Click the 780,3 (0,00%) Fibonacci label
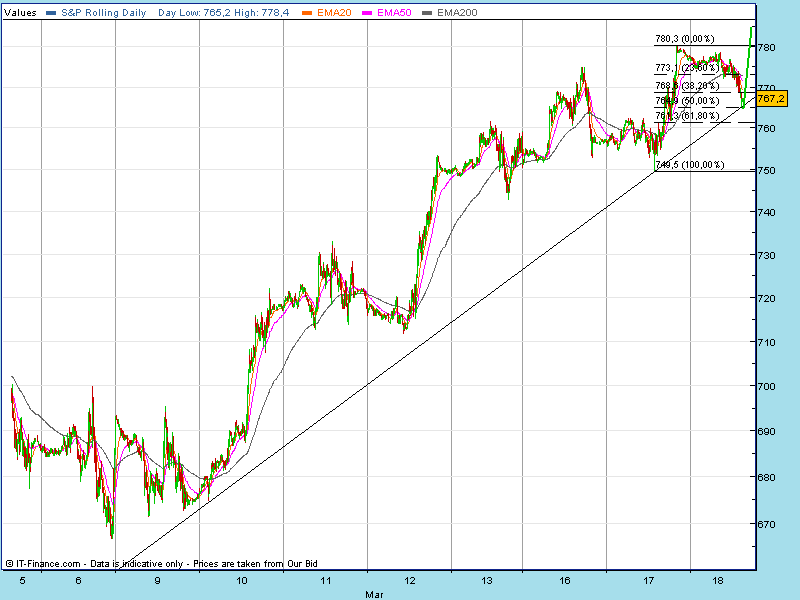Viewport: 800px width, 600px height. [684, 39]
